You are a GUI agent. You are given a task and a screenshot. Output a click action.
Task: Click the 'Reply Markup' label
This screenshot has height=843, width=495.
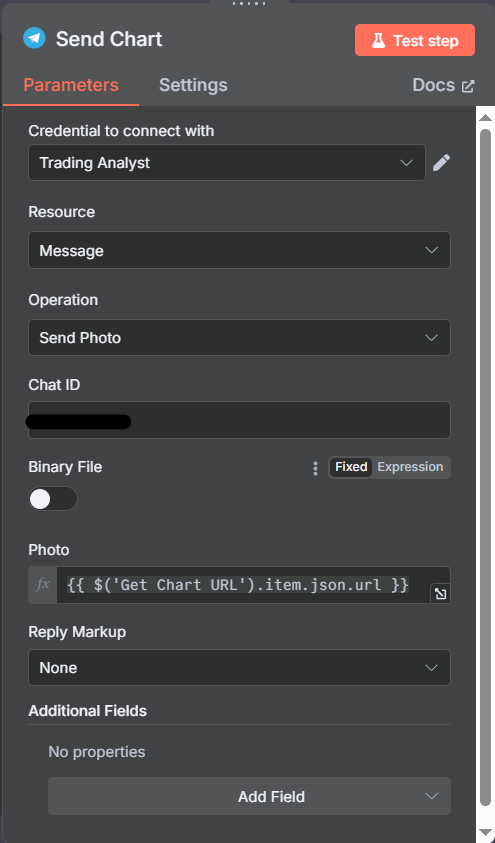tap(77, 632)
